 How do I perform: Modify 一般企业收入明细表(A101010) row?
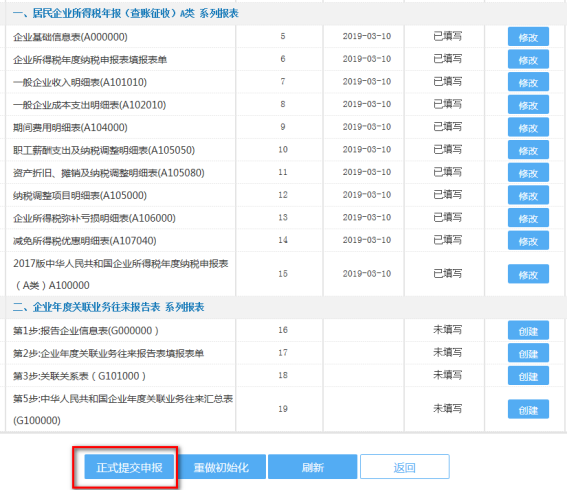(528, 82)
